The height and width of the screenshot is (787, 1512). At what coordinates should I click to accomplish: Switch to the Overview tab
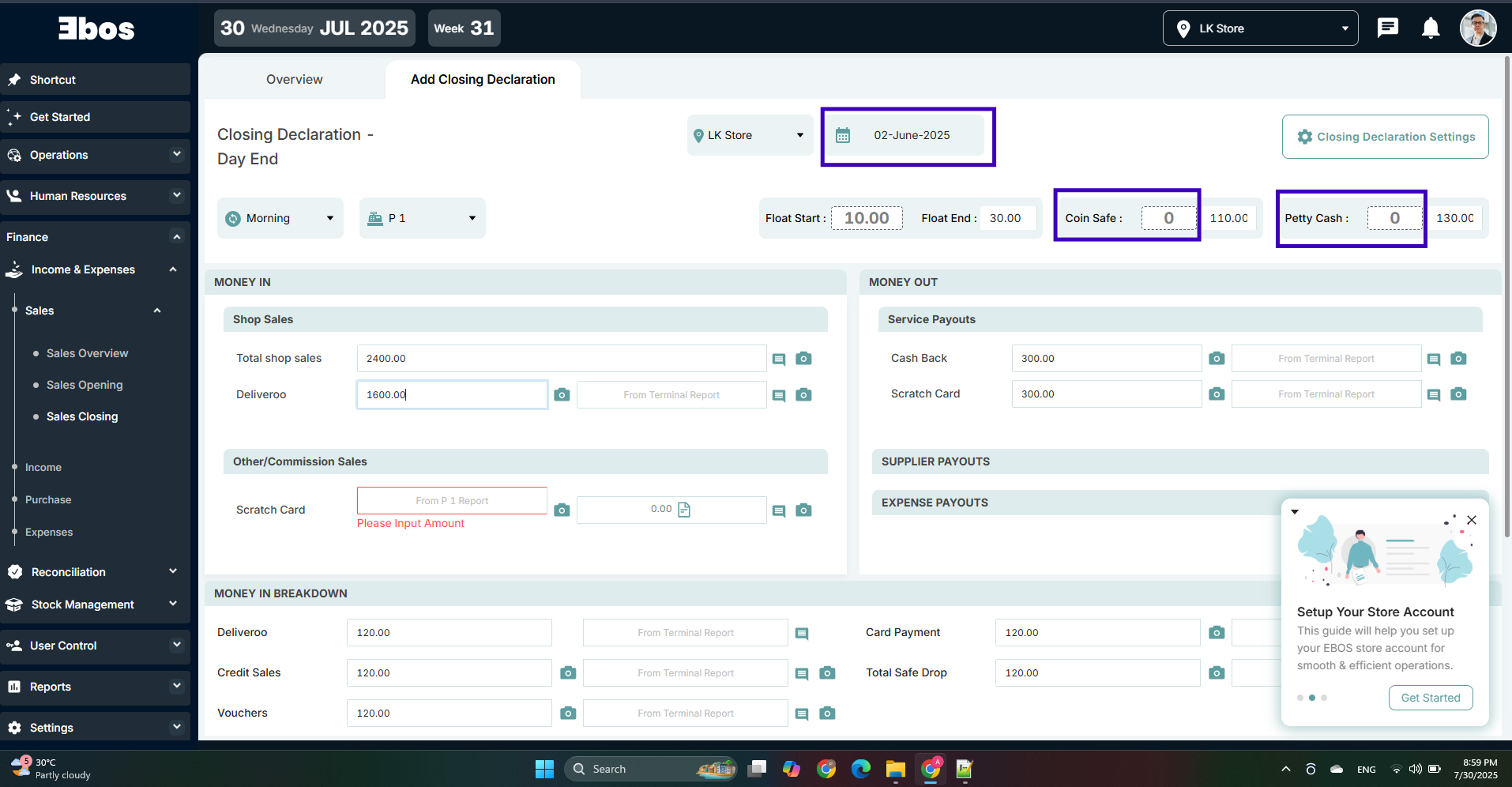tap(294, 79)
